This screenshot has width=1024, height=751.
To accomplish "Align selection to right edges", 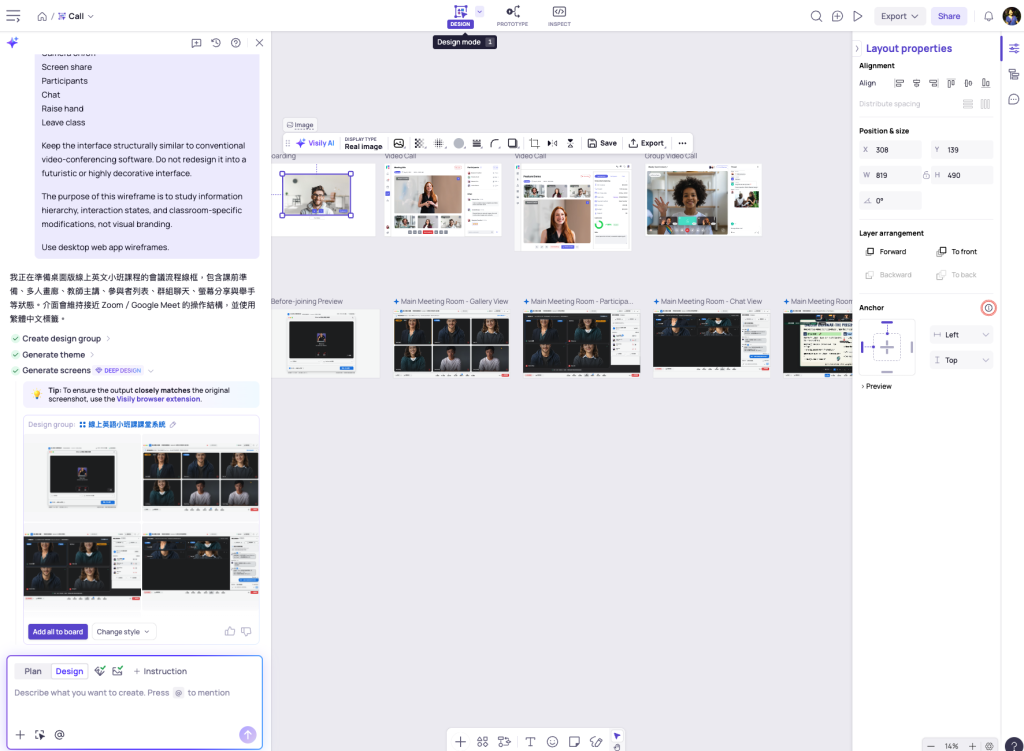I will click(x=934, y=83).
